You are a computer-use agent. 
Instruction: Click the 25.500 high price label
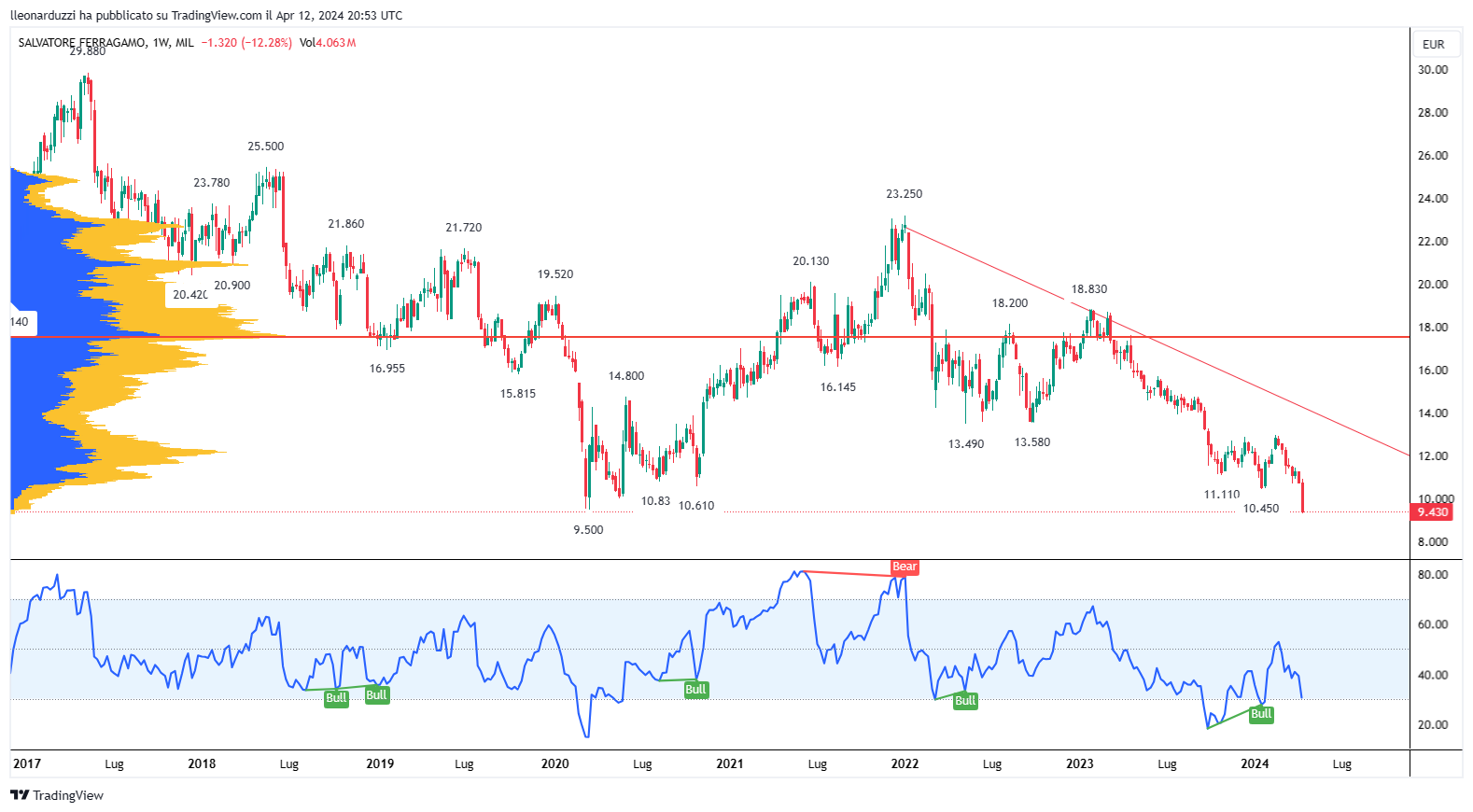click(266, 147)
